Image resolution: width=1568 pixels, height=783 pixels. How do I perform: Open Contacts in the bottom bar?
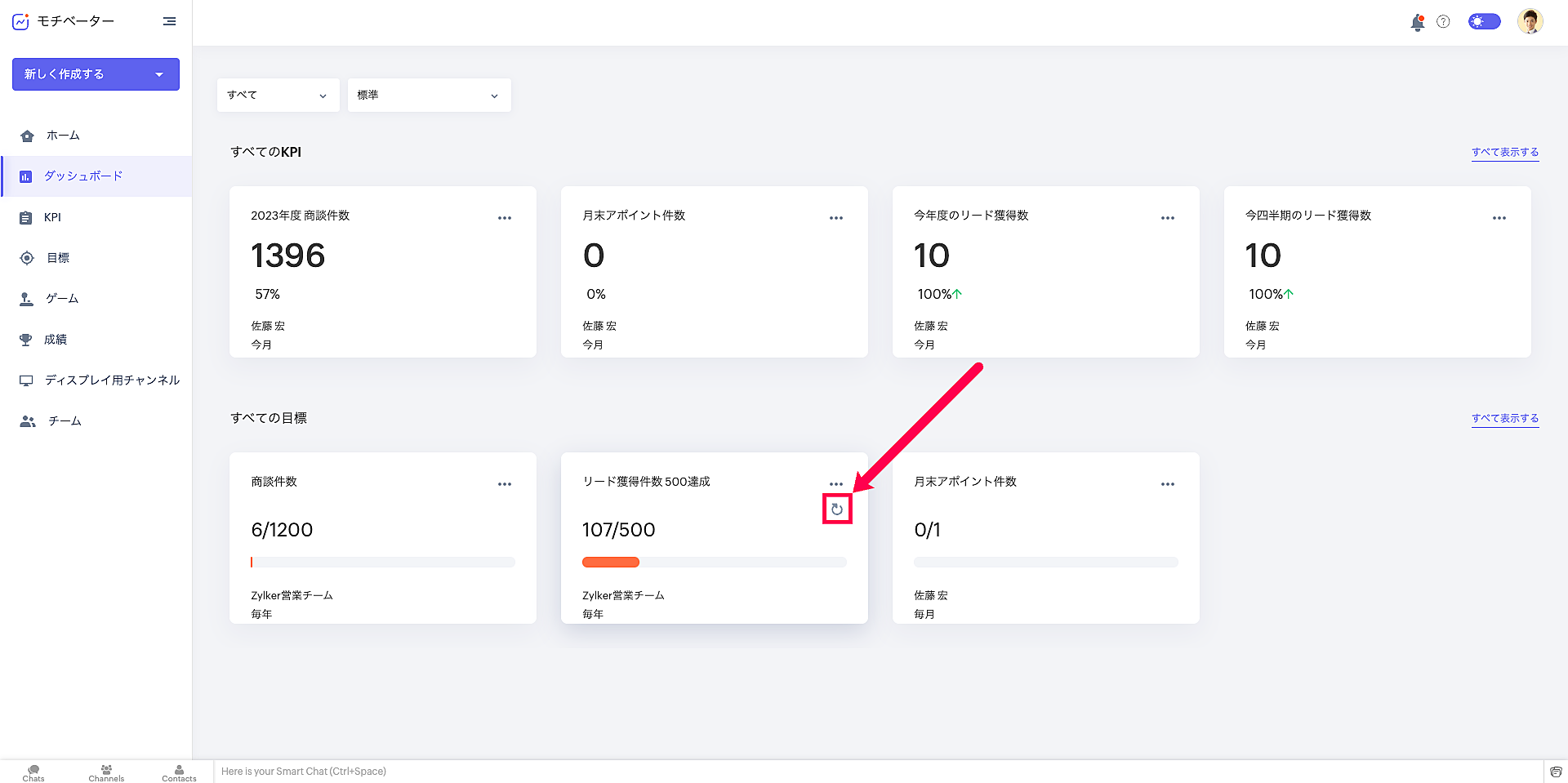point(179,772)
